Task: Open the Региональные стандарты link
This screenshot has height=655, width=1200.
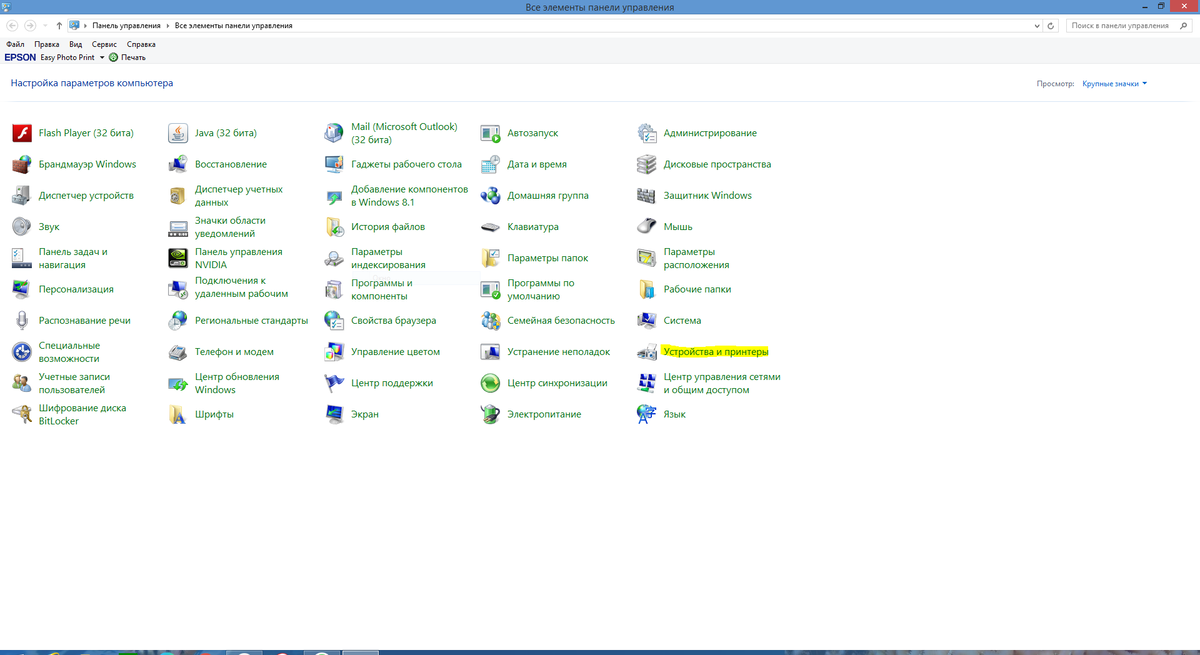Action: point(251,321)
